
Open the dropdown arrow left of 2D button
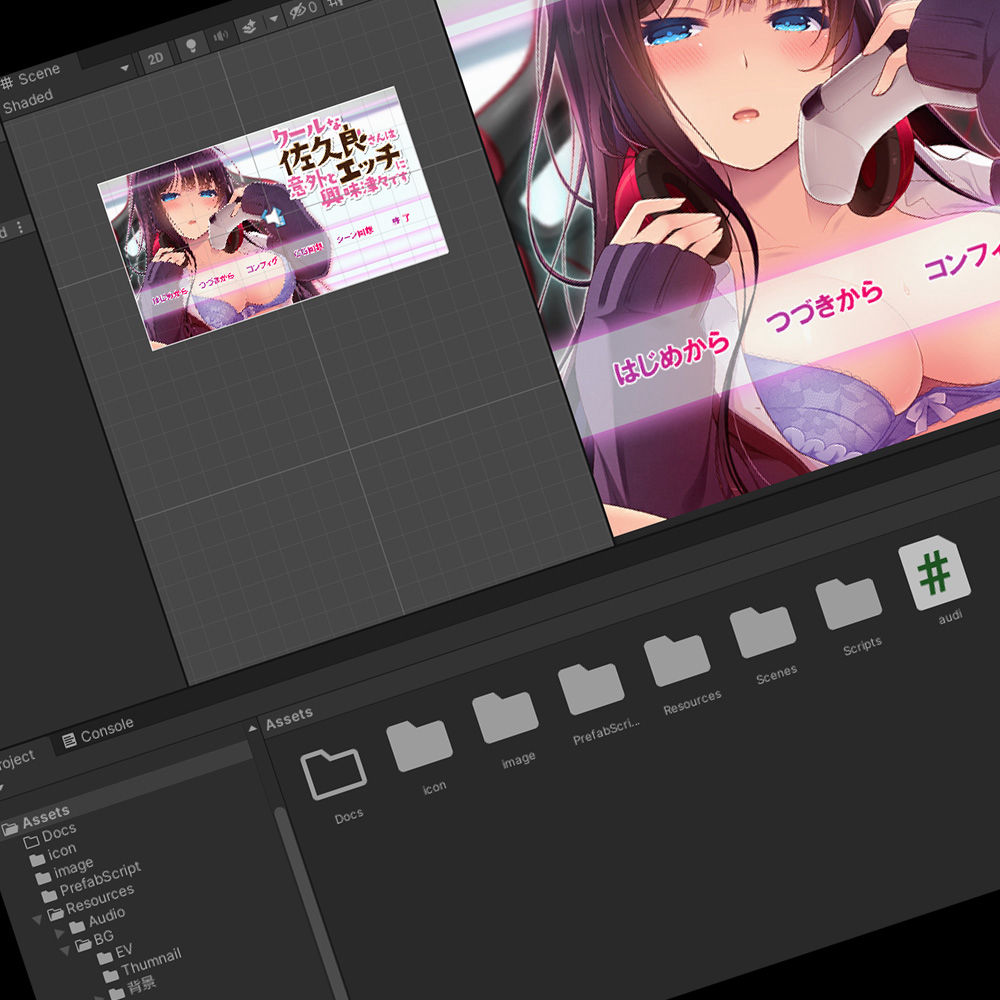click(x=125, y=68)
